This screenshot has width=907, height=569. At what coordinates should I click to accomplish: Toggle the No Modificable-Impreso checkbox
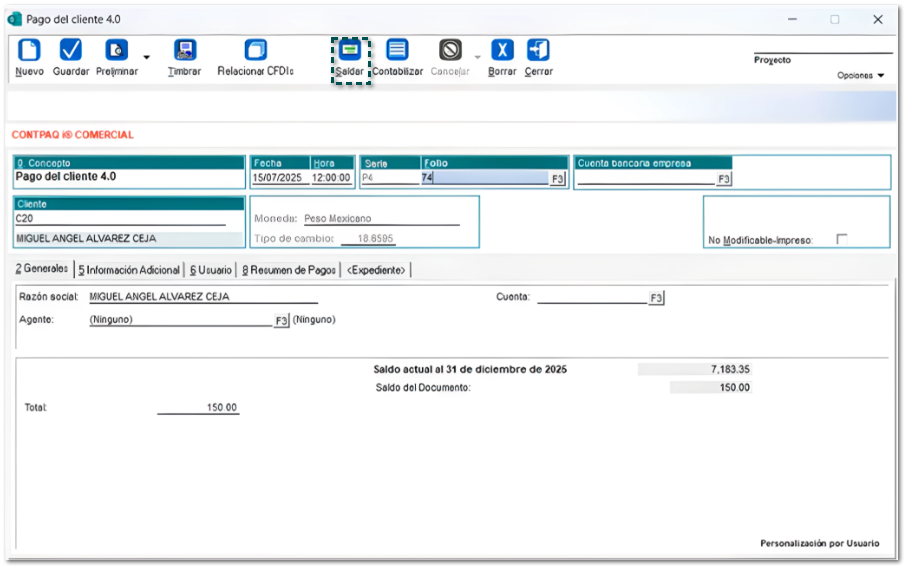pos(841,240)
